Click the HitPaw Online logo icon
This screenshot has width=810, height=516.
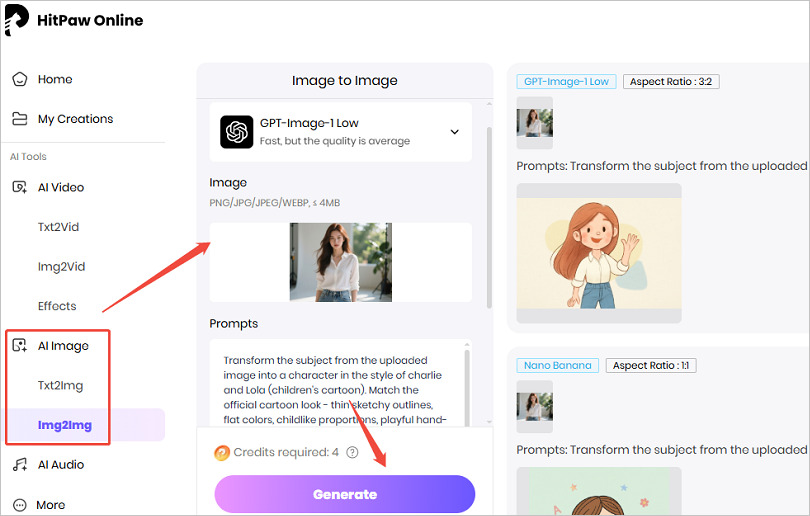click(x=15, y=20)
